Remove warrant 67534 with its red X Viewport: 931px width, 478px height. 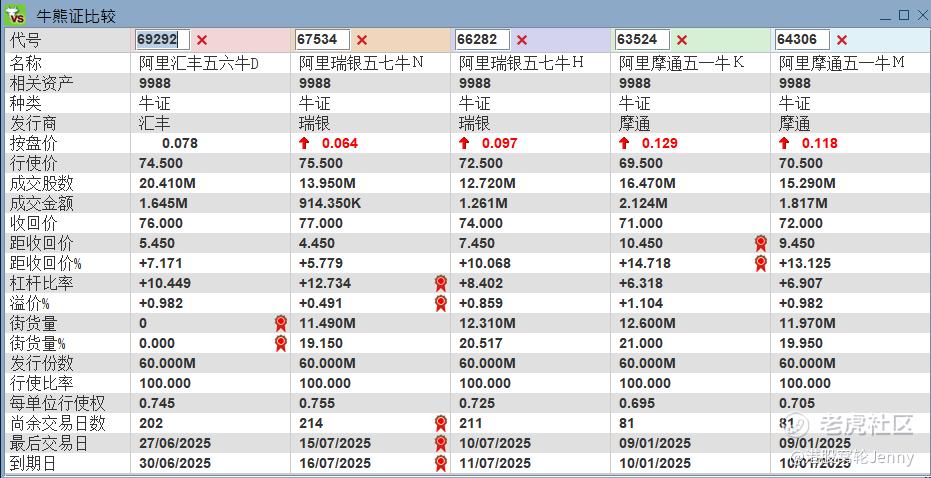tap(362, 40)
